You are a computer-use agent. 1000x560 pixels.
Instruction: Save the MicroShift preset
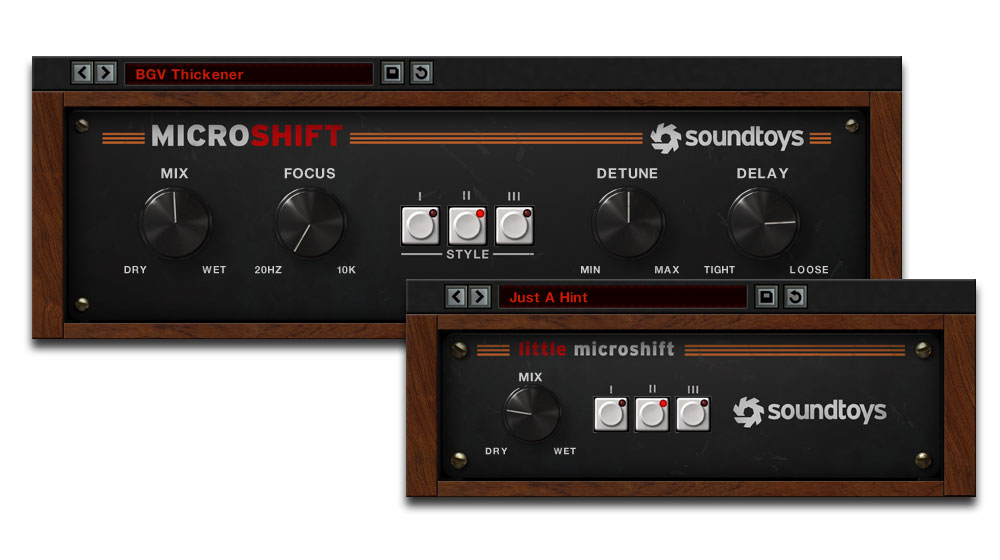click(x=392, y=73)
